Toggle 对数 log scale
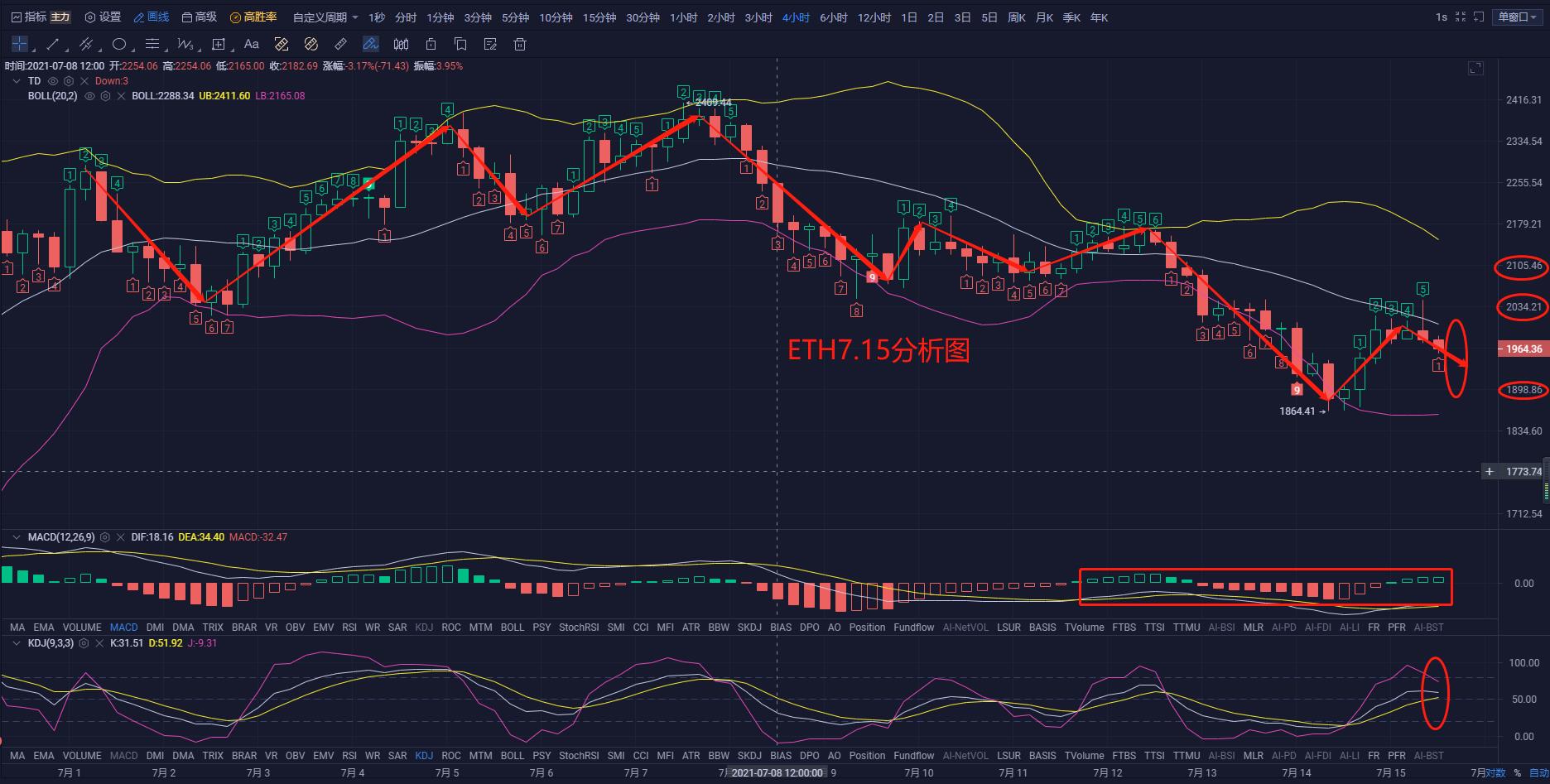This screenshot has width=1550, height=784. pos(1495,773)
